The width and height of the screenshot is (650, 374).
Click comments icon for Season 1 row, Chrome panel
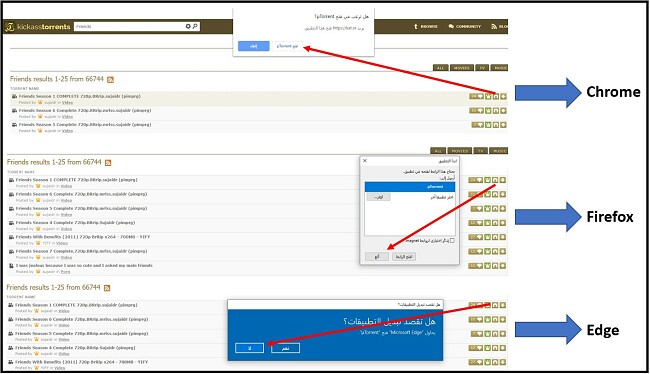476,97
